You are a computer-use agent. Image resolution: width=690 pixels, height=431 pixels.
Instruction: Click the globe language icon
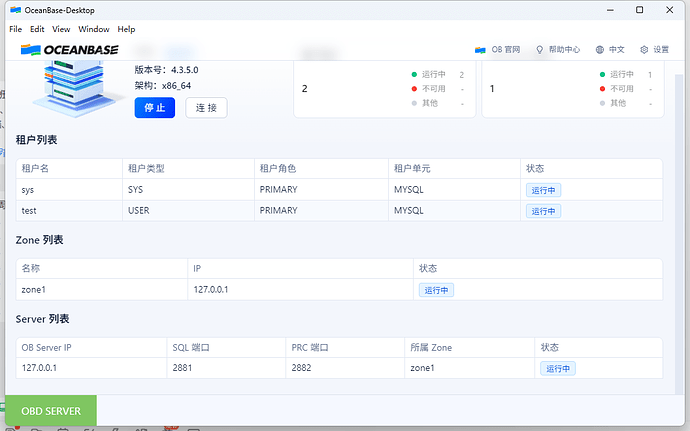pyautogui.click(x=600, y=50)
